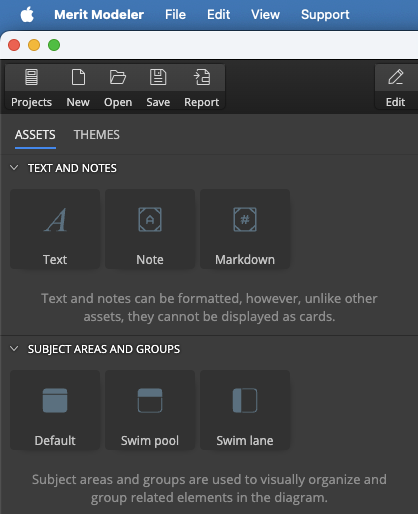The width and height of the screenshot is (418, 514).
Task: Pick the Swim lane group tile
Action: [x=245, y=410]
